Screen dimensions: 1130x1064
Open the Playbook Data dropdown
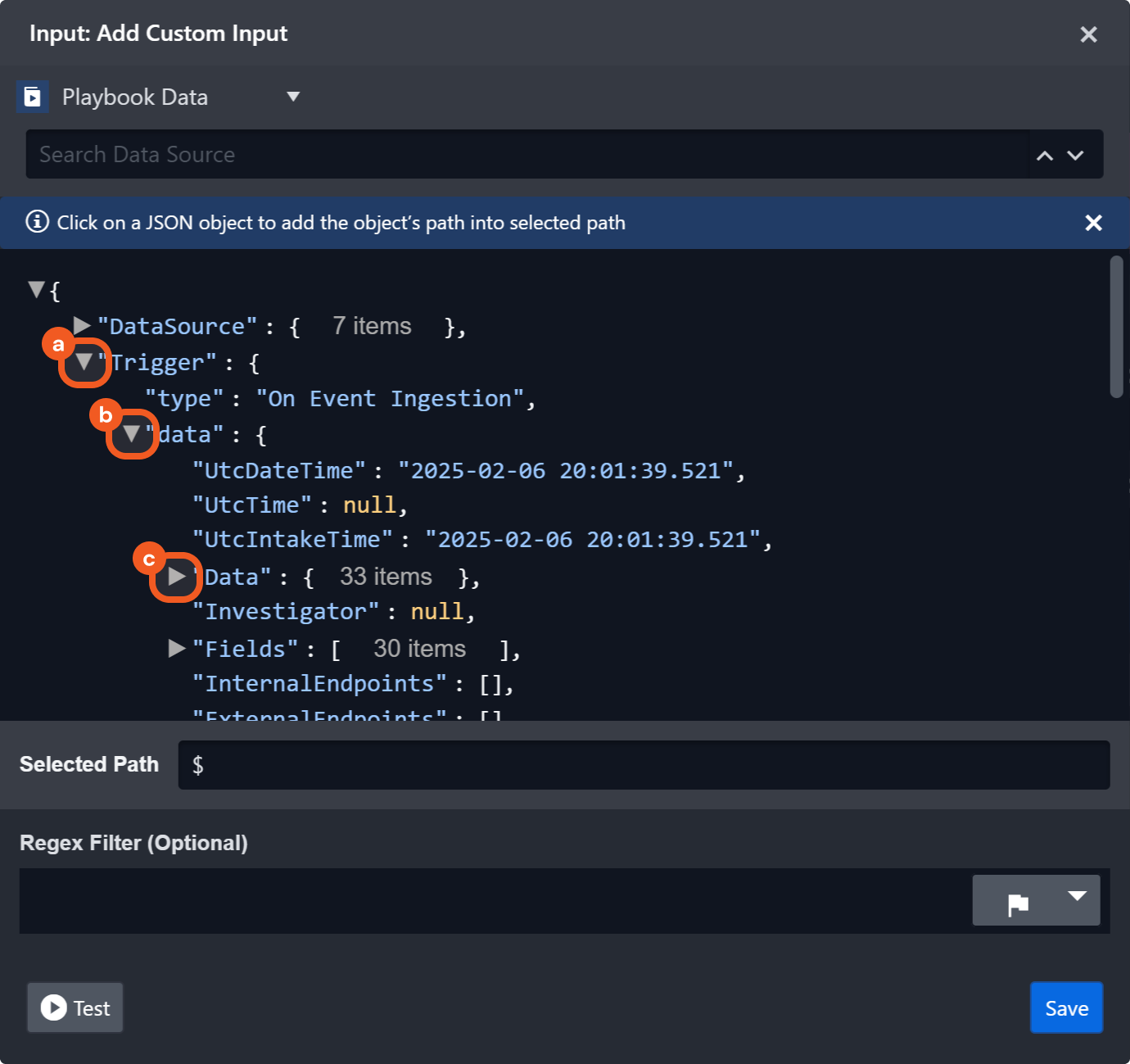(x=292, y=97)
